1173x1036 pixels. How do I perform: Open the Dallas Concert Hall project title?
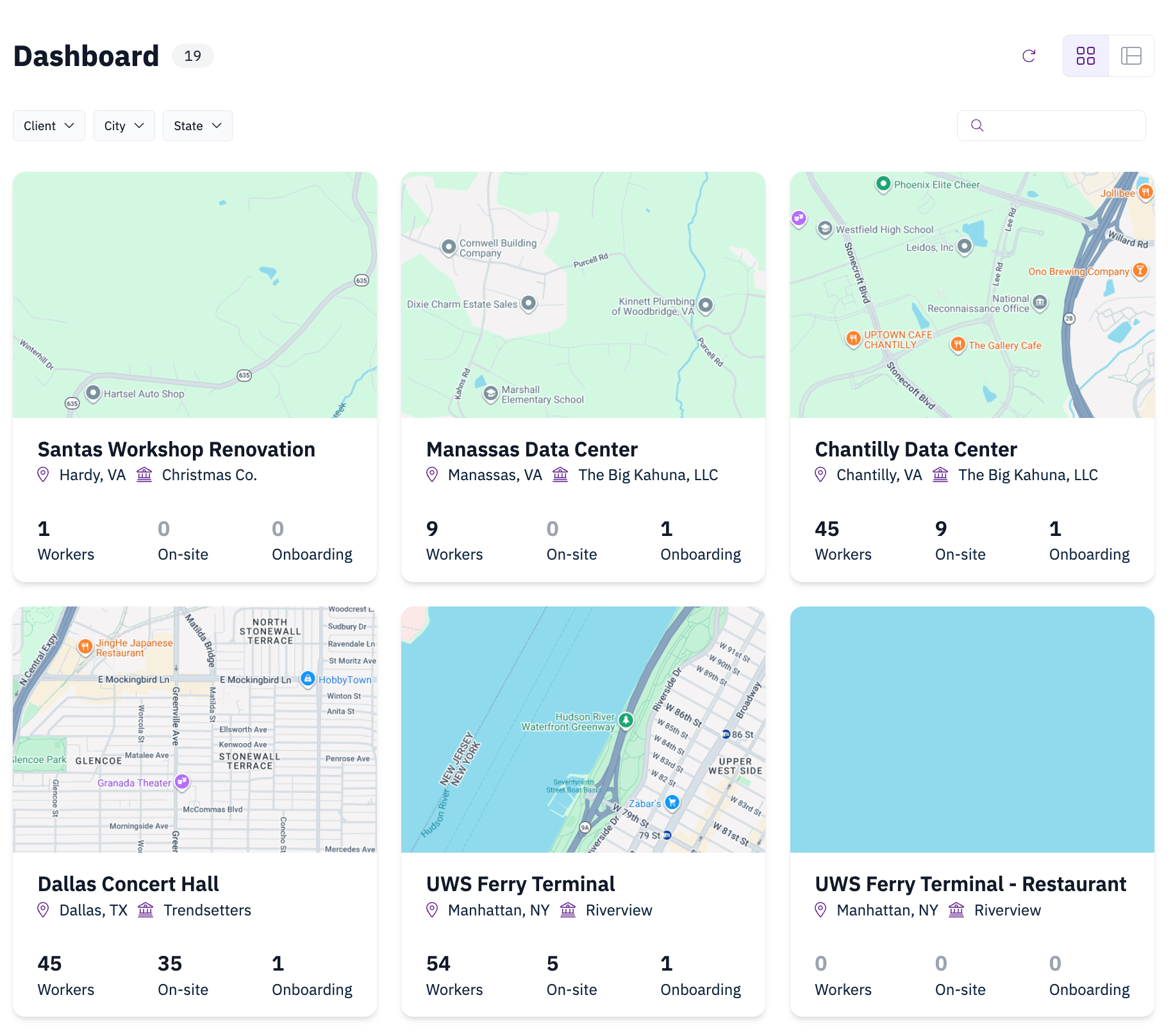[128, 884]
